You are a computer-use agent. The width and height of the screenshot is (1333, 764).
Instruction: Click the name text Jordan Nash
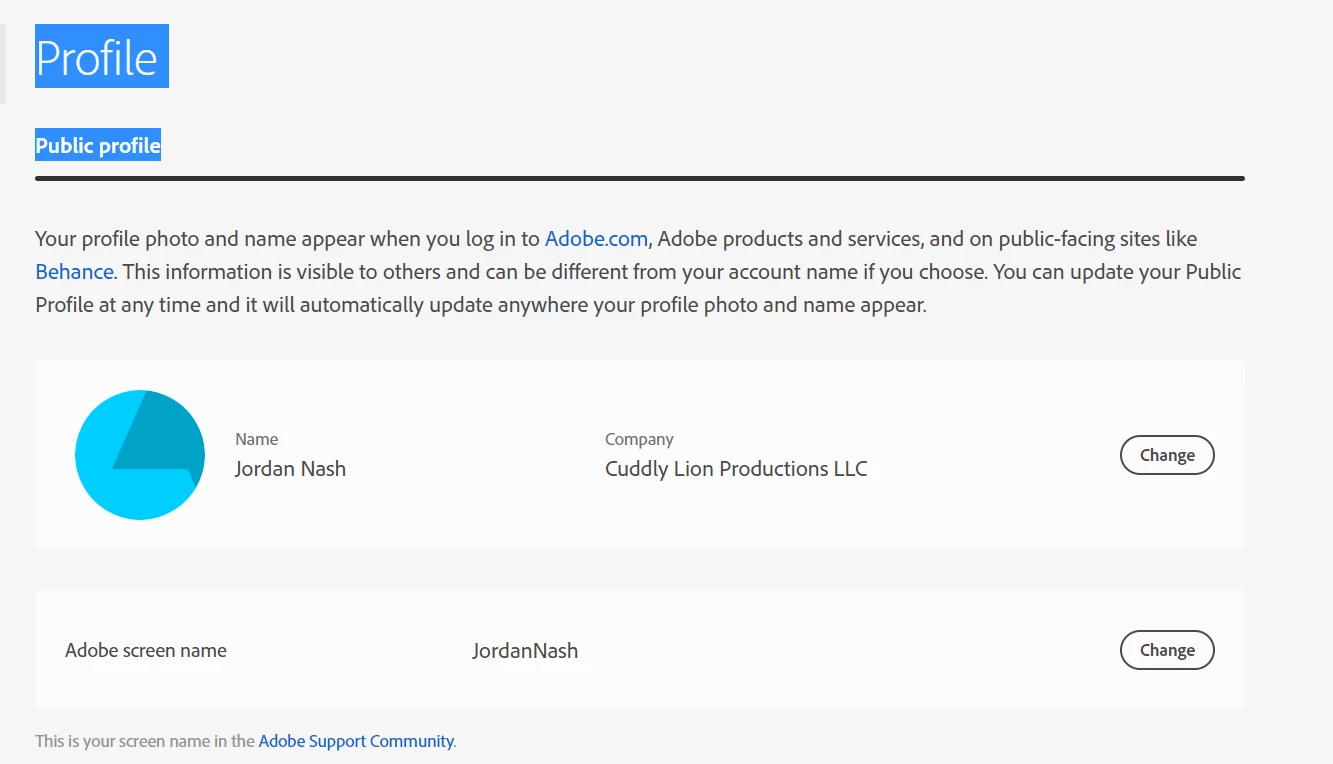(290, 469)
